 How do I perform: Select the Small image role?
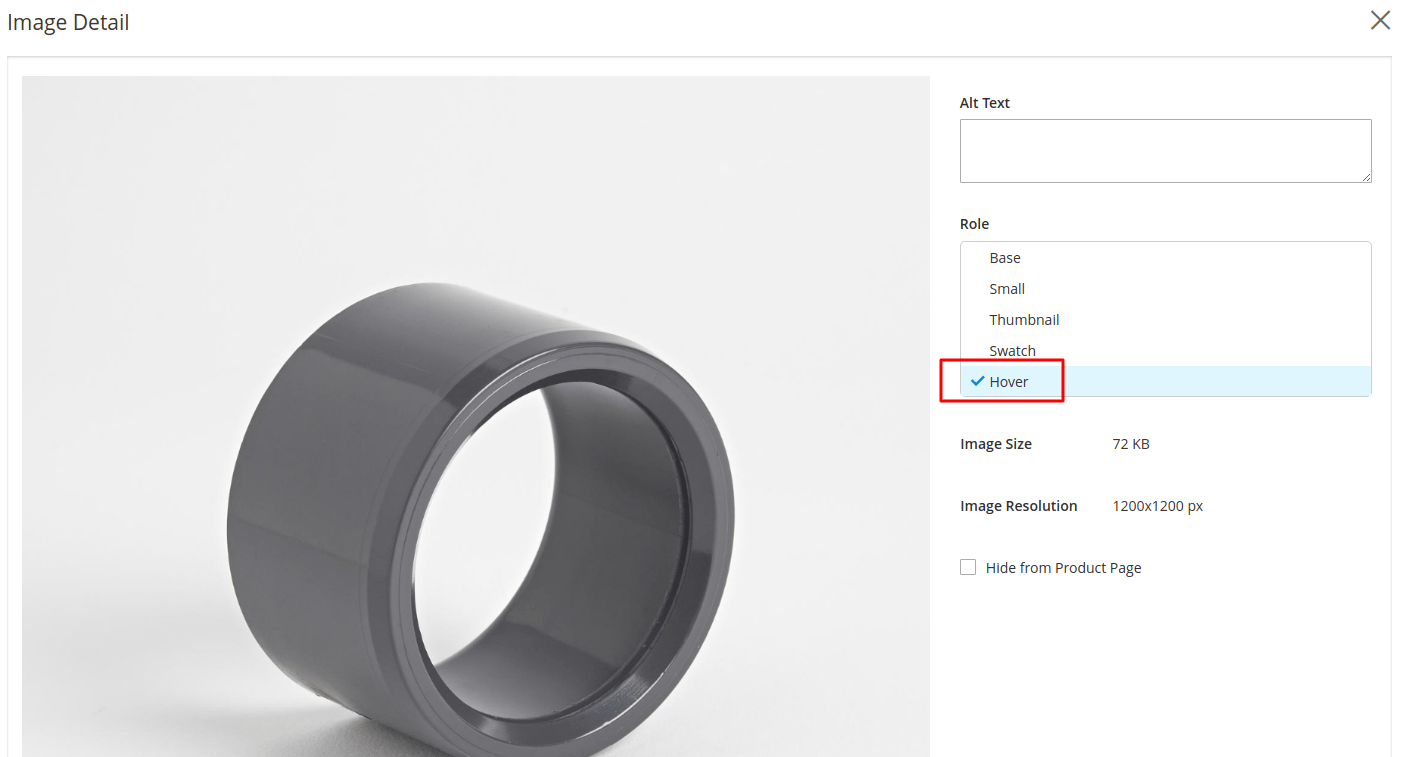pos(1007,289)
